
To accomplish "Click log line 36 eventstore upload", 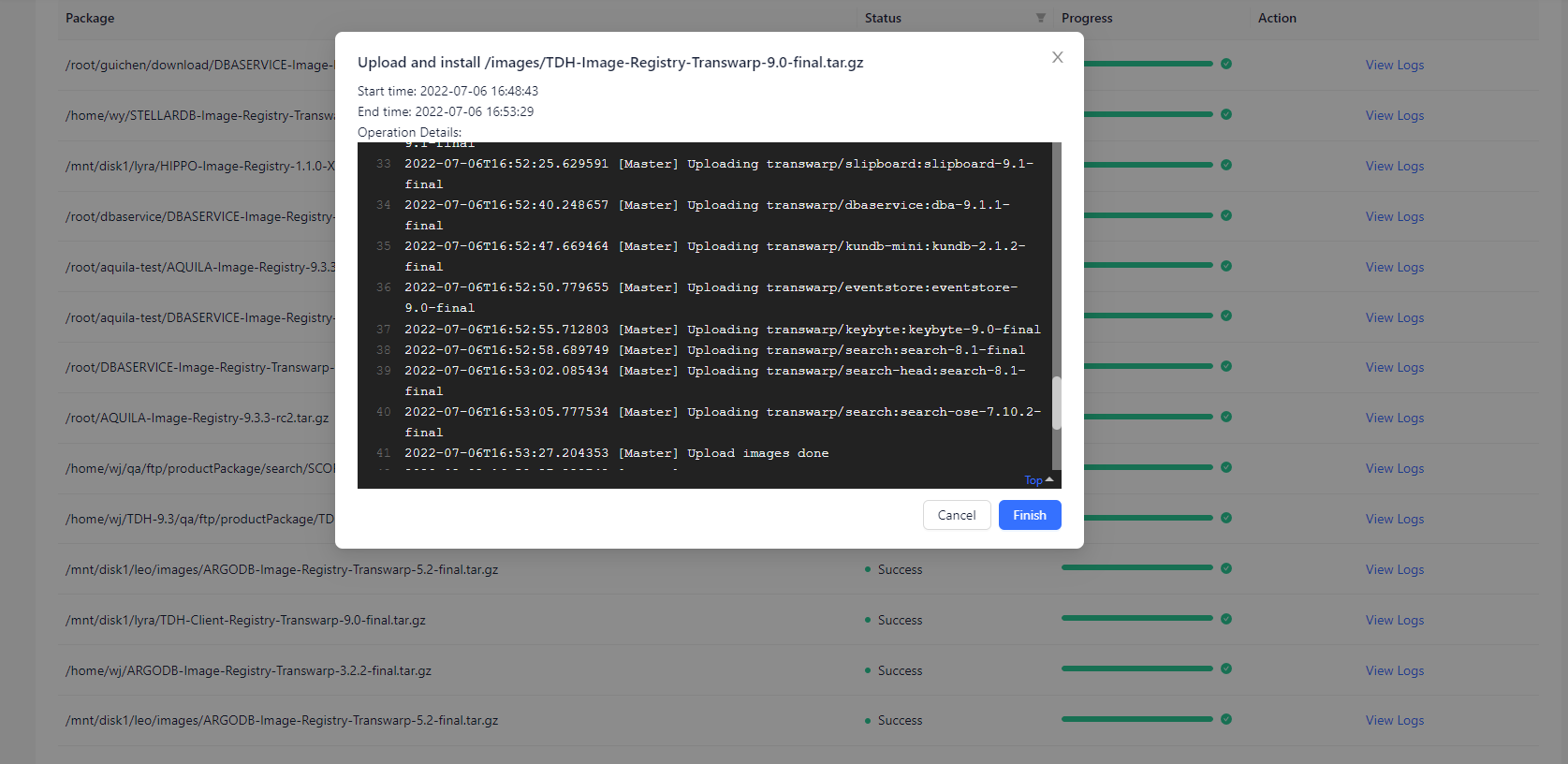I will [x=711, y=298].
